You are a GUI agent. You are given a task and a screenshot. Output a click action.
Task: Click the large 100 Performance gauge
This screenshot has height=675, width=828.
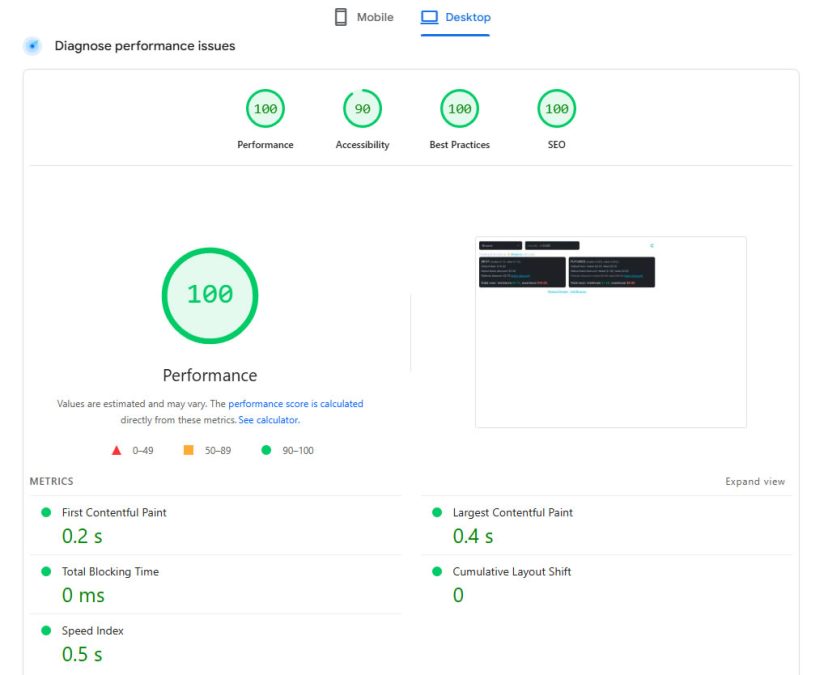[210, 295]
